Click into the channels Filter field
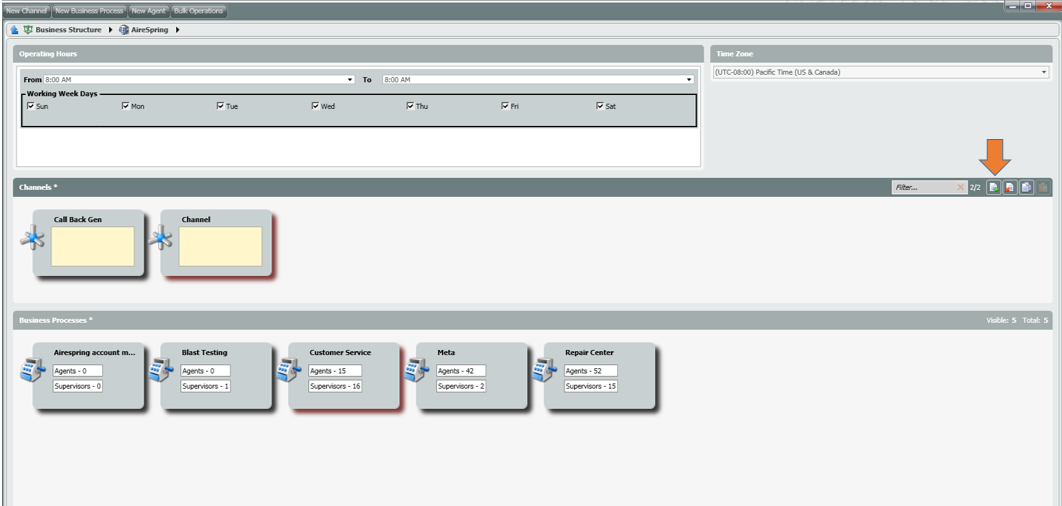 click(922, 187)
